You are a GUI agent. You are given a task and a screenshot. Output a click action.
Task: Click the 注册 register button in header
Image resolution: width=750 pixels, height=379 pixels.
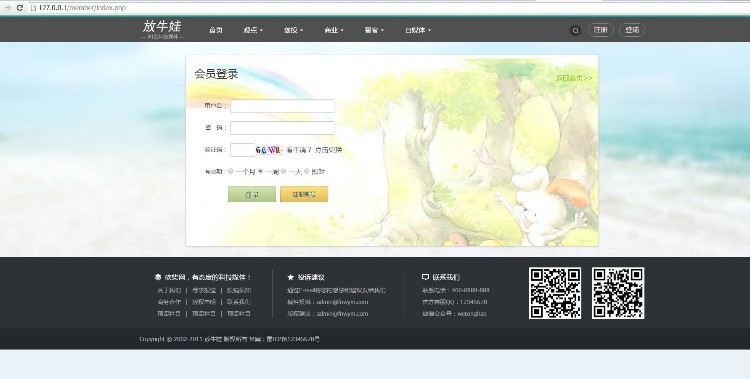pos(600,30)
